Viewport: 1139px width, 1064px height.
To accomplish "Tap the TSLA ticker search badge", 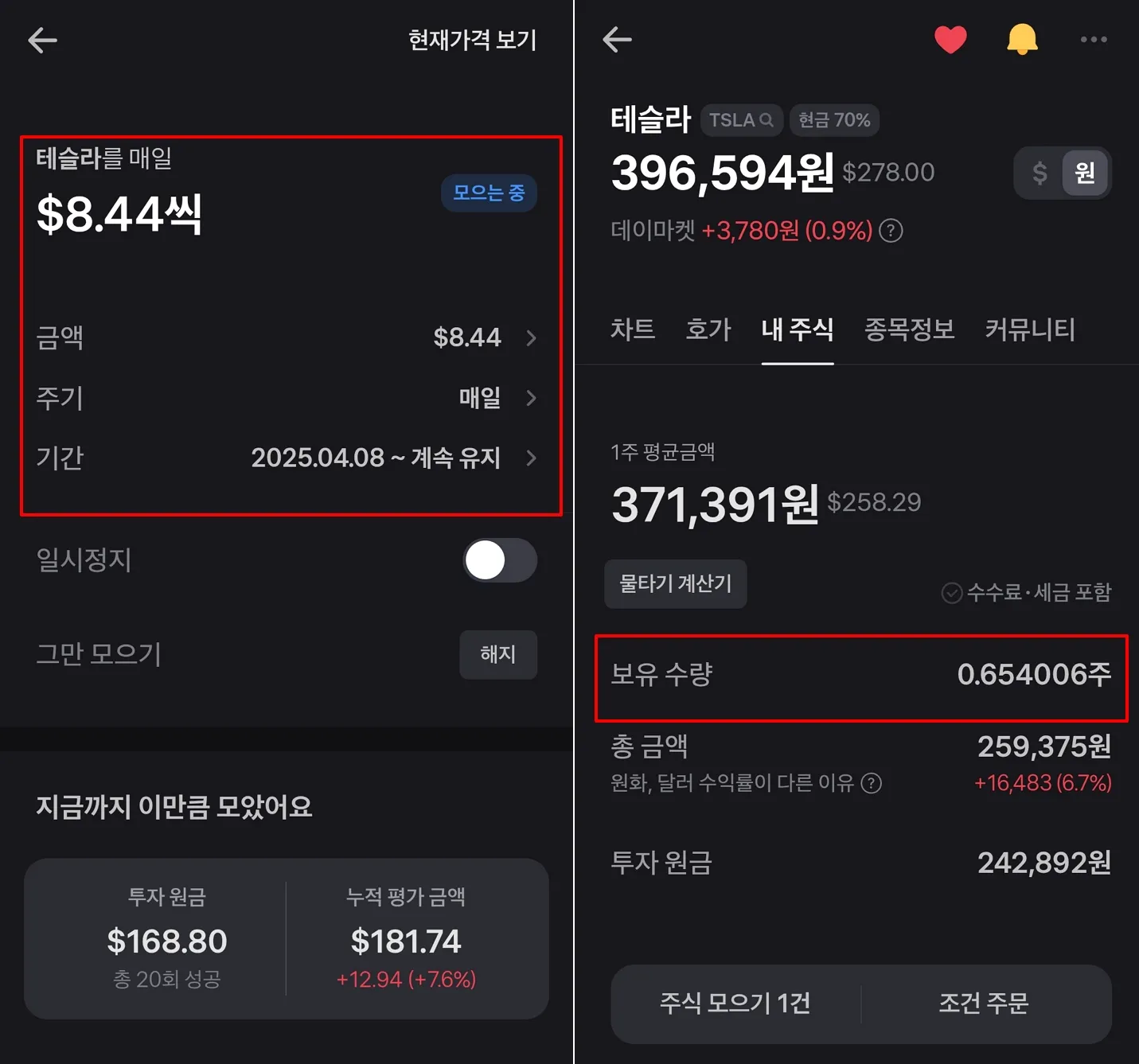I will coord(741,120).
